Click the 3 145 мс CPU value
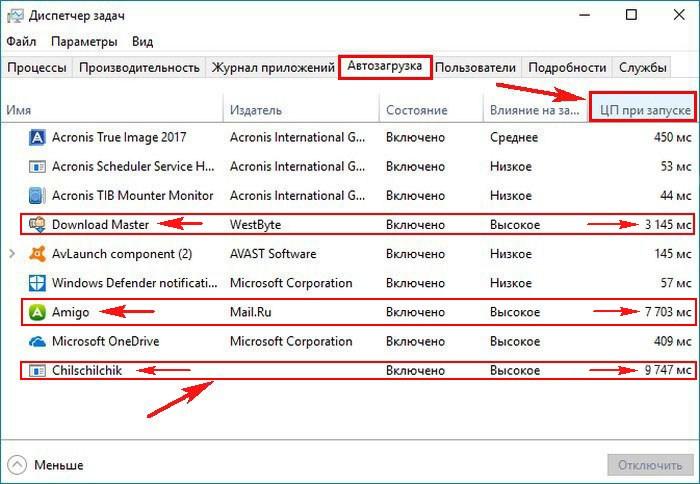Viewport: 700px width, 484px height. click(668, 225)
